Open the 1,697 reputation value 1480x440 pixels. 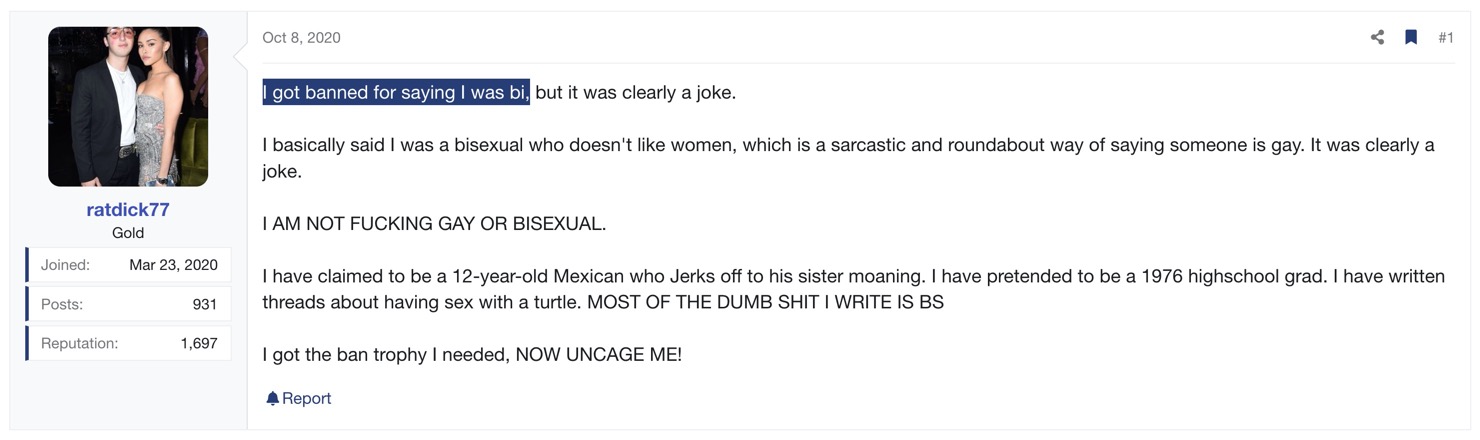pyautogui.click(x=199, y=343)
